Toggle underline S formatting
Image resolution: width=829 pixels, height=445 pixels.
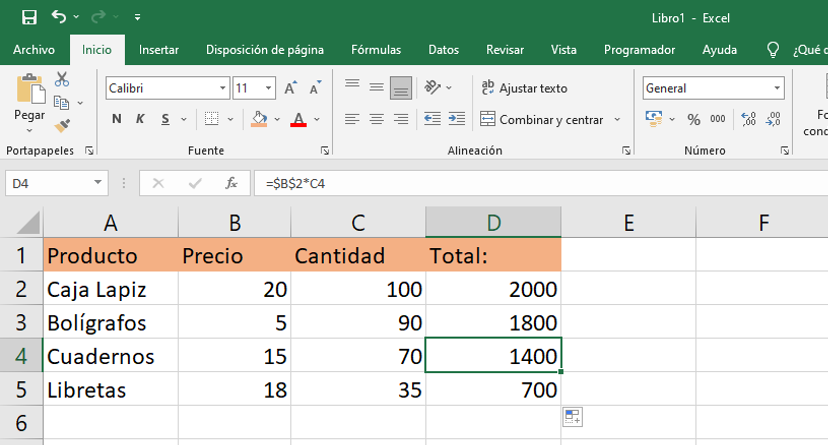click(165, 119)
